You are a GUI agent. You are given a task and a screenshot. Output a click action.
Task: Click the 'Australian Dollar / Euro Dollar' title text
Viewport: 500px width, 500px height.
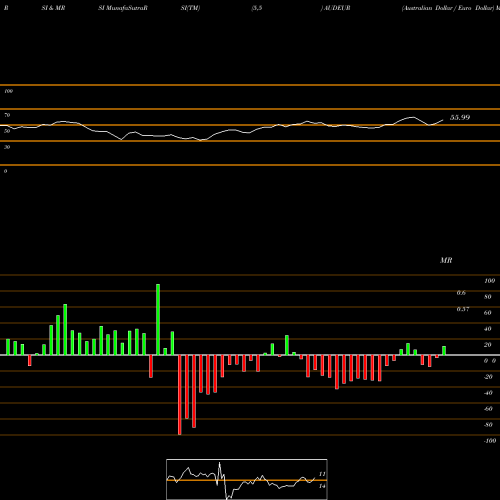448,8
